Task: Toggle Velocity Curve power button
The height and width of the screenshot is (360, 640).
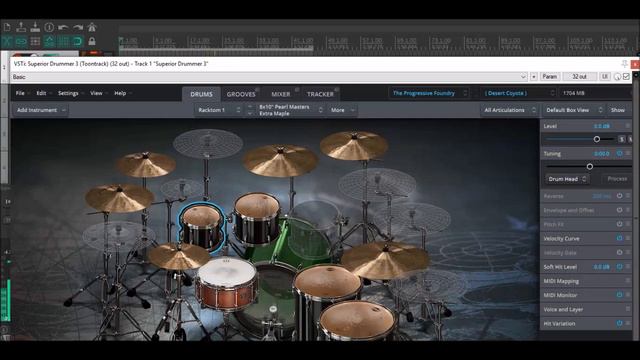Action: (x=619, y=238)
